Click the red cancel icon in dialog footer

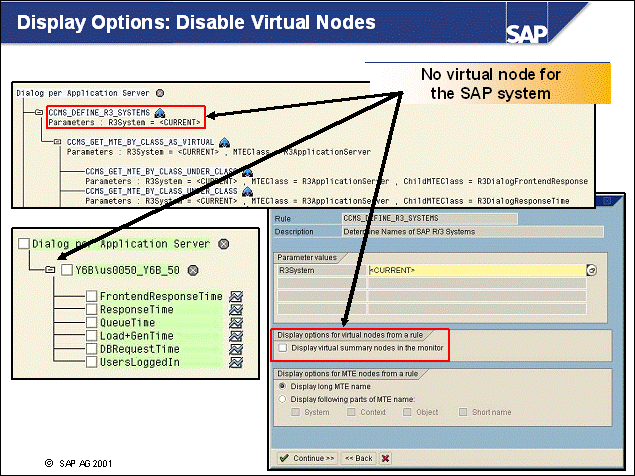(x=385, y=458)
